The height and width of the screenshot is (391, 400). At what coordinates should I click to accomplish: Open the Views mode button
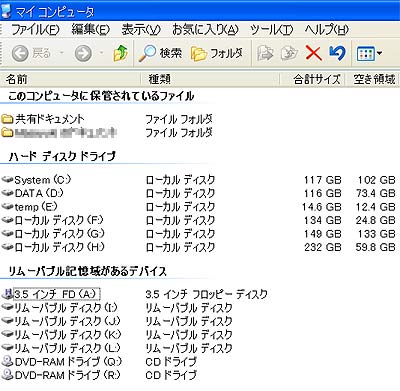(x=366, y=53)
